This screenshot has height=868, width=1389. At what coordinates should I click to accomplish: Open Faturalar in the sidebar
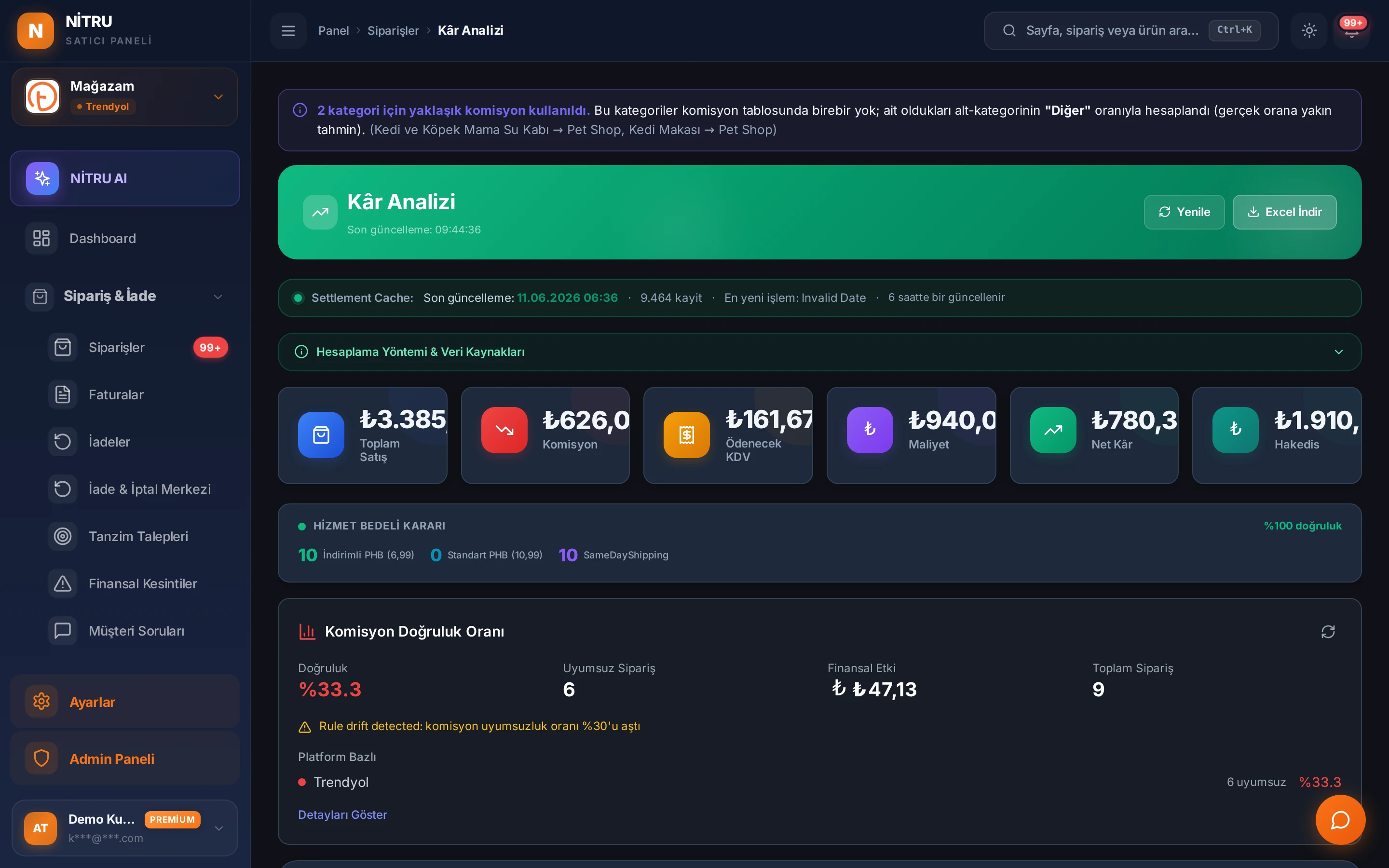coord(138,394)
